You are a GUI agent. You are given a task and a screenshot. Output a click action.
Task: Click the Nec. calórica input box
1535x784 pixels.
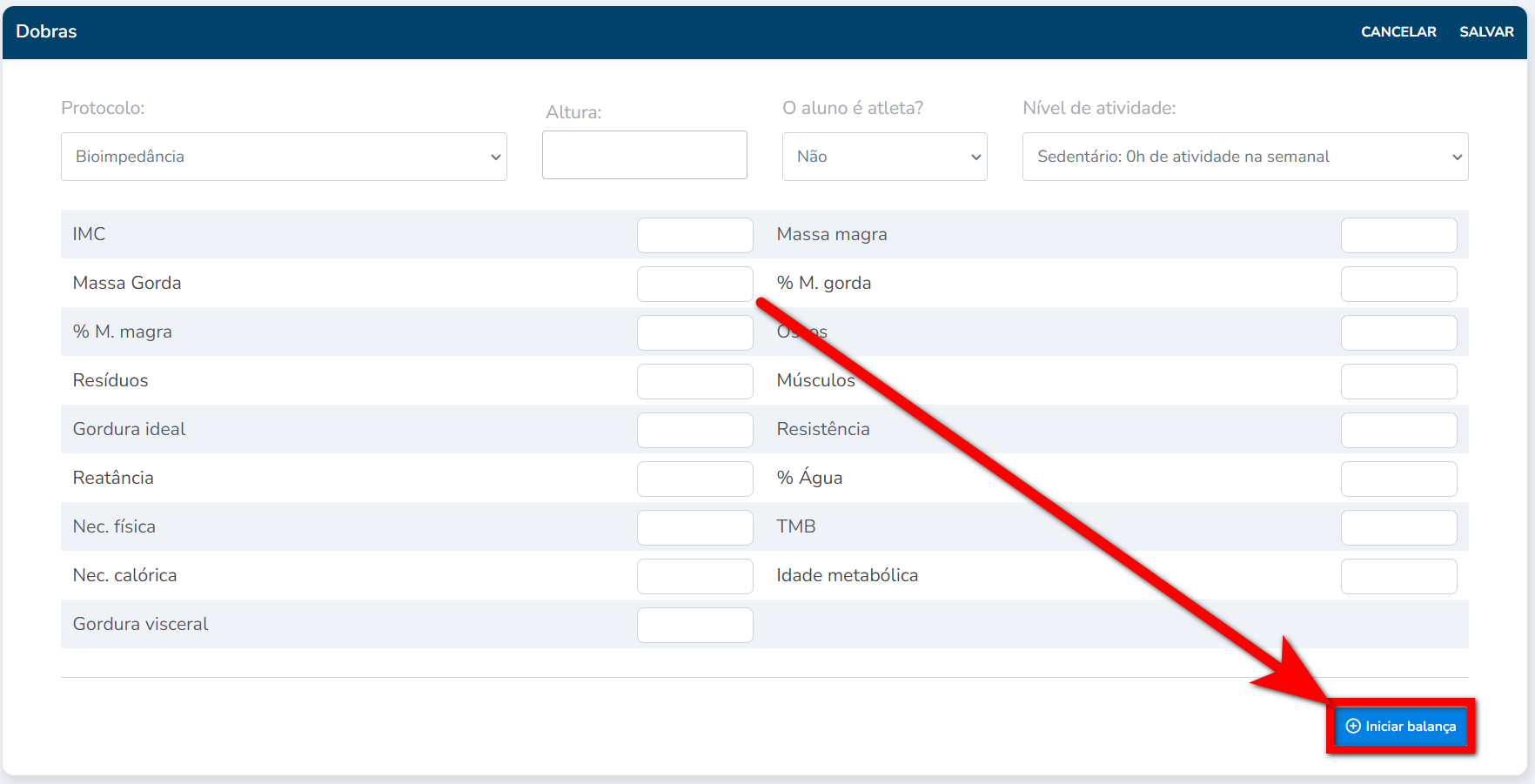[694, 576]
